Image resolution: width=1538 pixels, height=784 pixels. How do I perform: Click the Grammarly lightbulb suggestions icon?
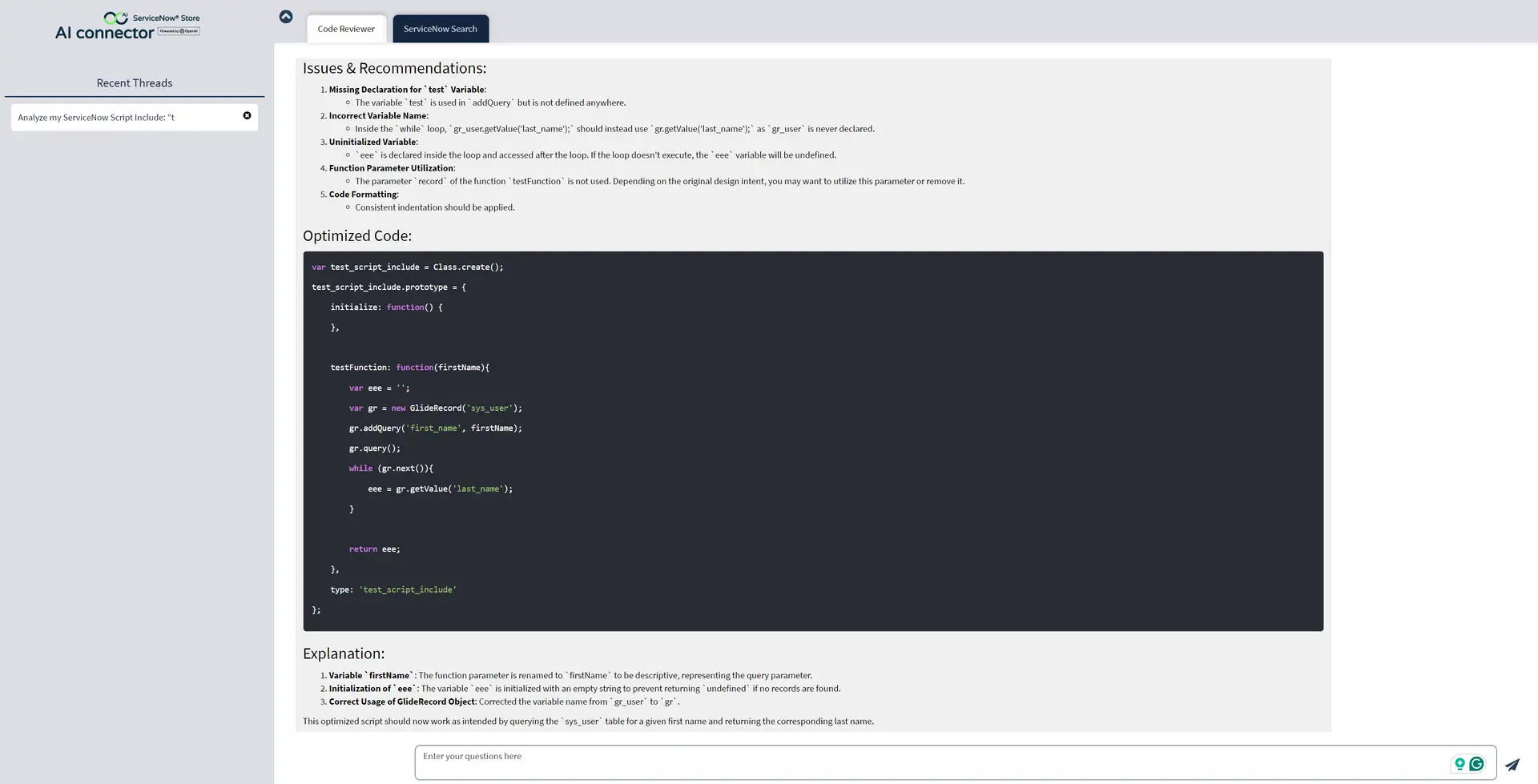(x=1459, y=764)
